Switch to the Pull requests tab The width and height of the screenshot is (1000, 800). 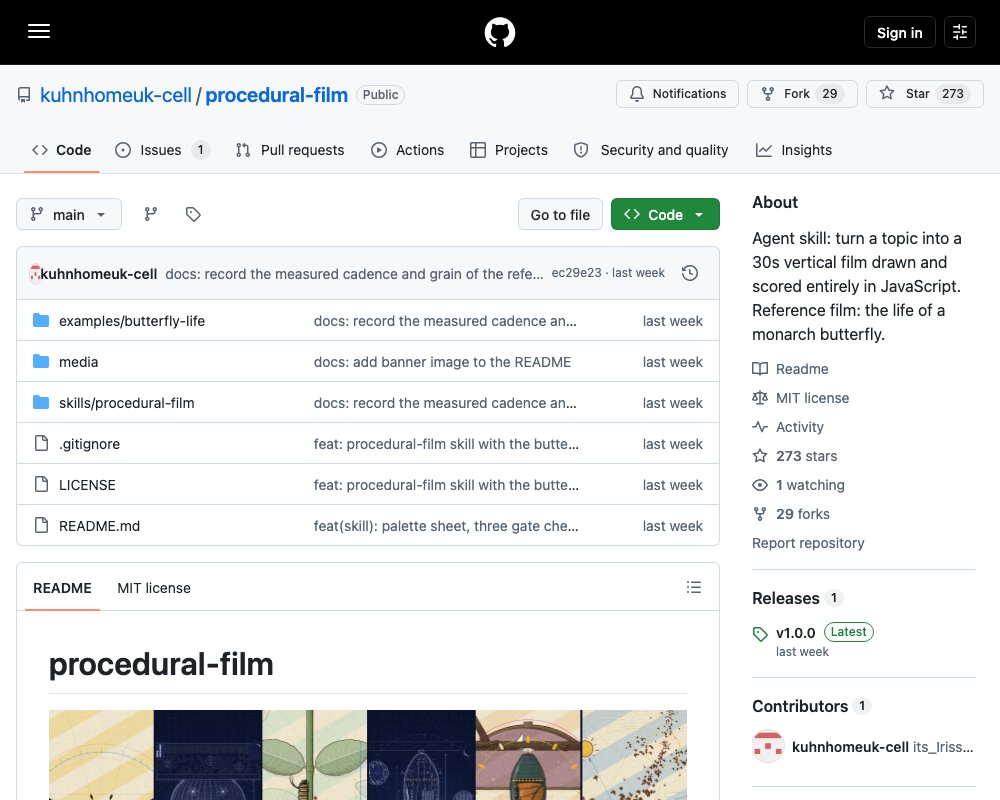click(x=290, y=150)
